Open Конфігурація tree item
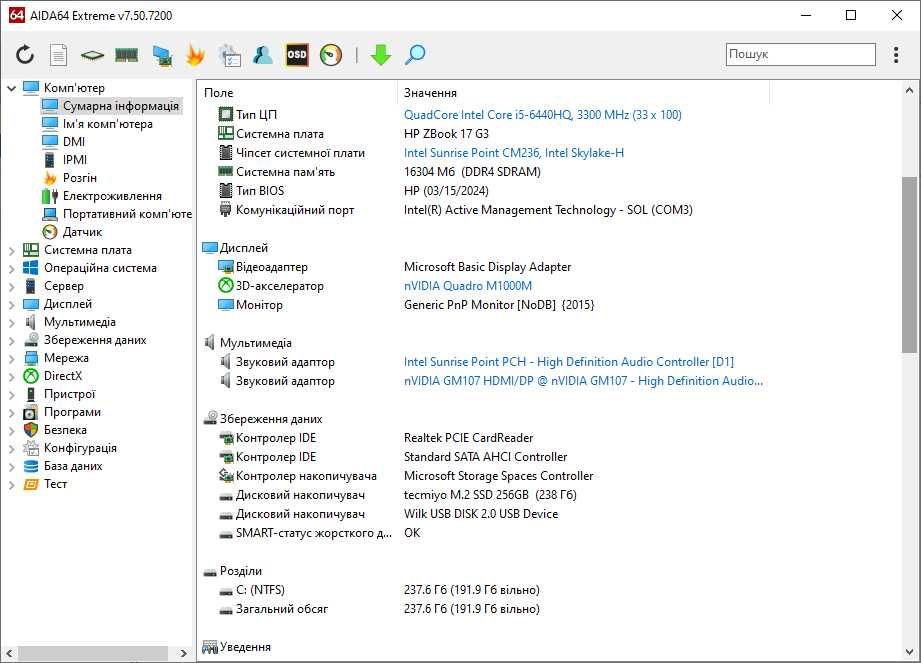Viewport: 921px width, 663px height. coord(80,448)
